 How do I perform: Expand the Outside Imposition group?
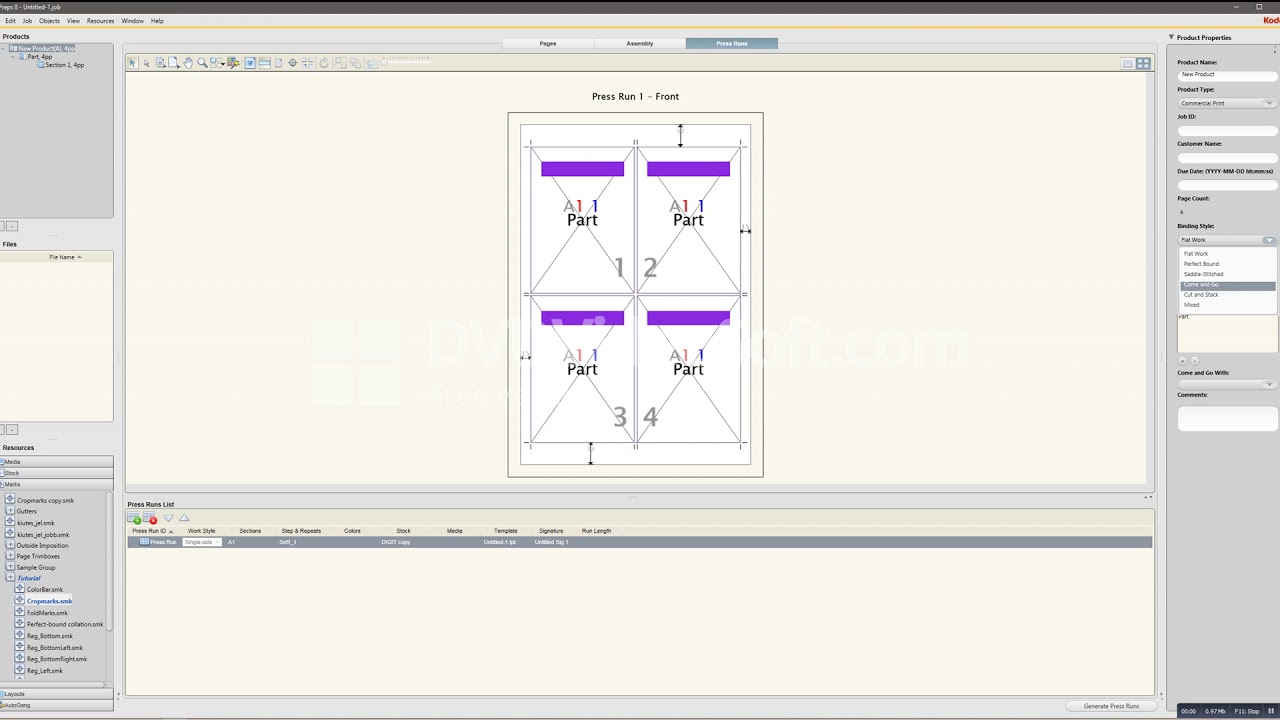[x=10, y=545]
